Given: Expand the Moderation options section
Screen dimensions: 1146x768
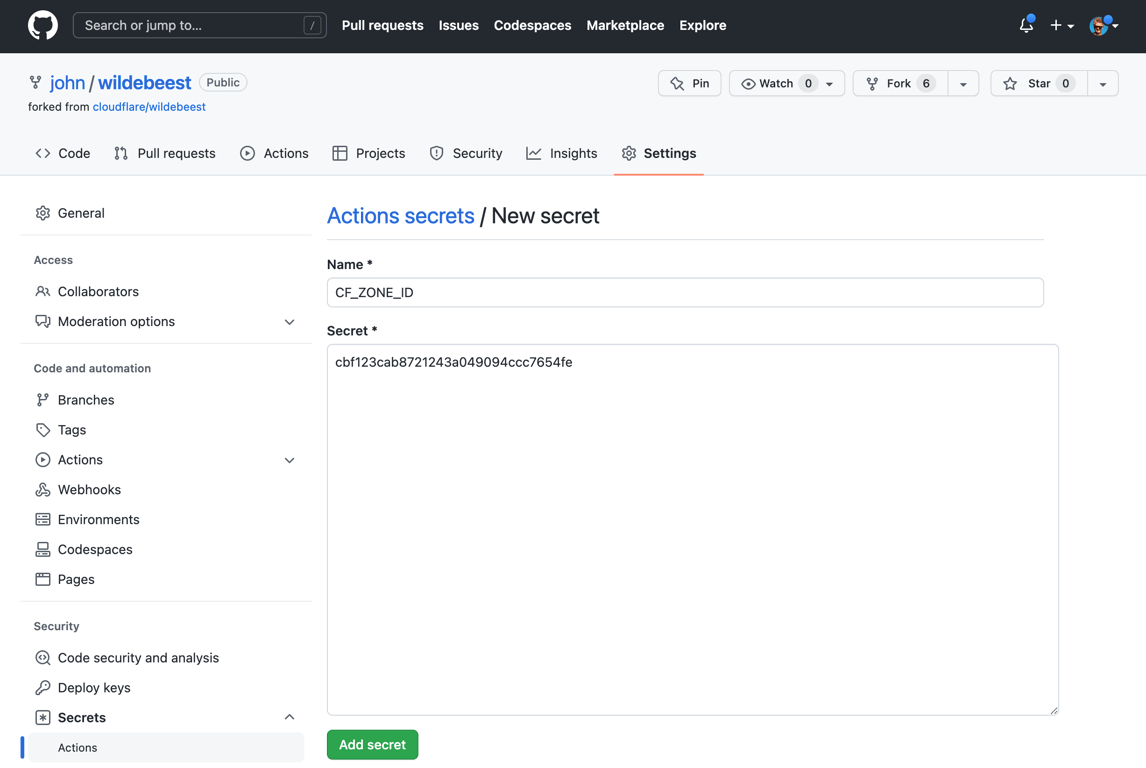Looking at the screenshot, I should point(289,322).
